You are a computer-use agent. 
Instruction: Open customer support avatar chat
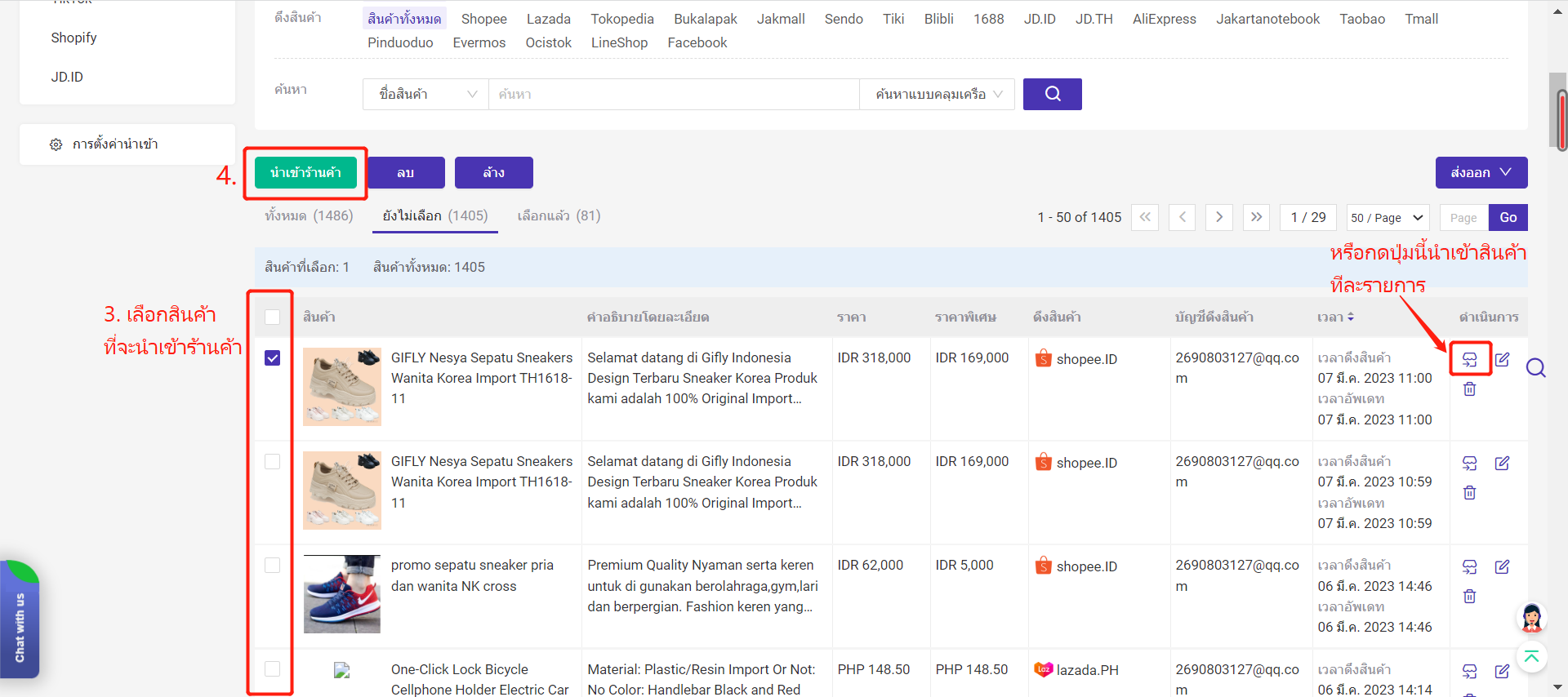pyautogui.click(x=1531, y=618)
